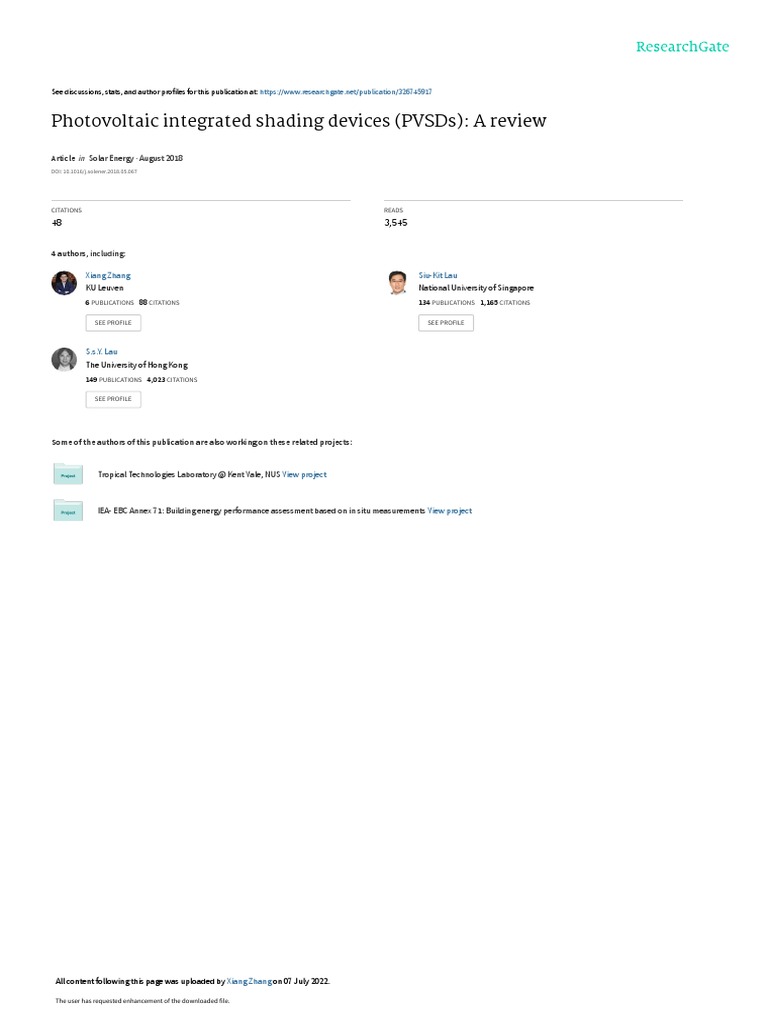768x1024 pixels.
Task: Click the citations count 48
Action: pyautogui.click(x=57, y=223)
